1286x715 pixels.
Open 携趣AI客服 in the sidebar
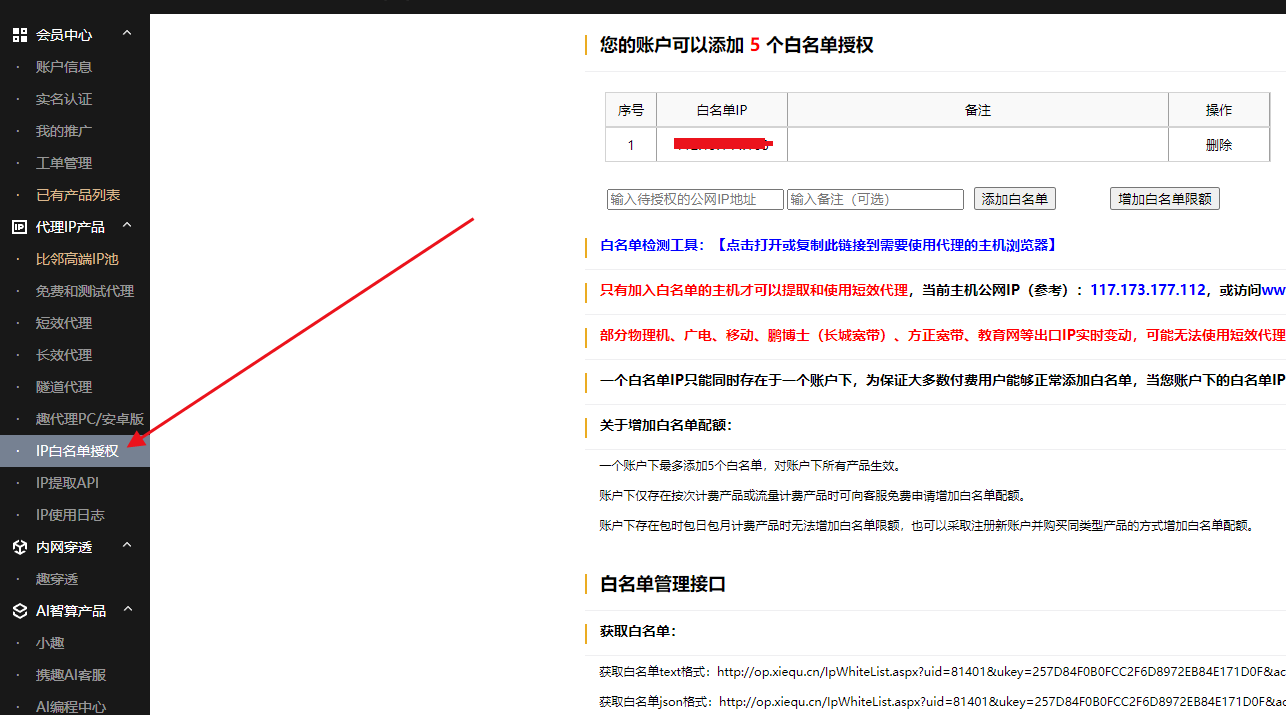[72, 674]
